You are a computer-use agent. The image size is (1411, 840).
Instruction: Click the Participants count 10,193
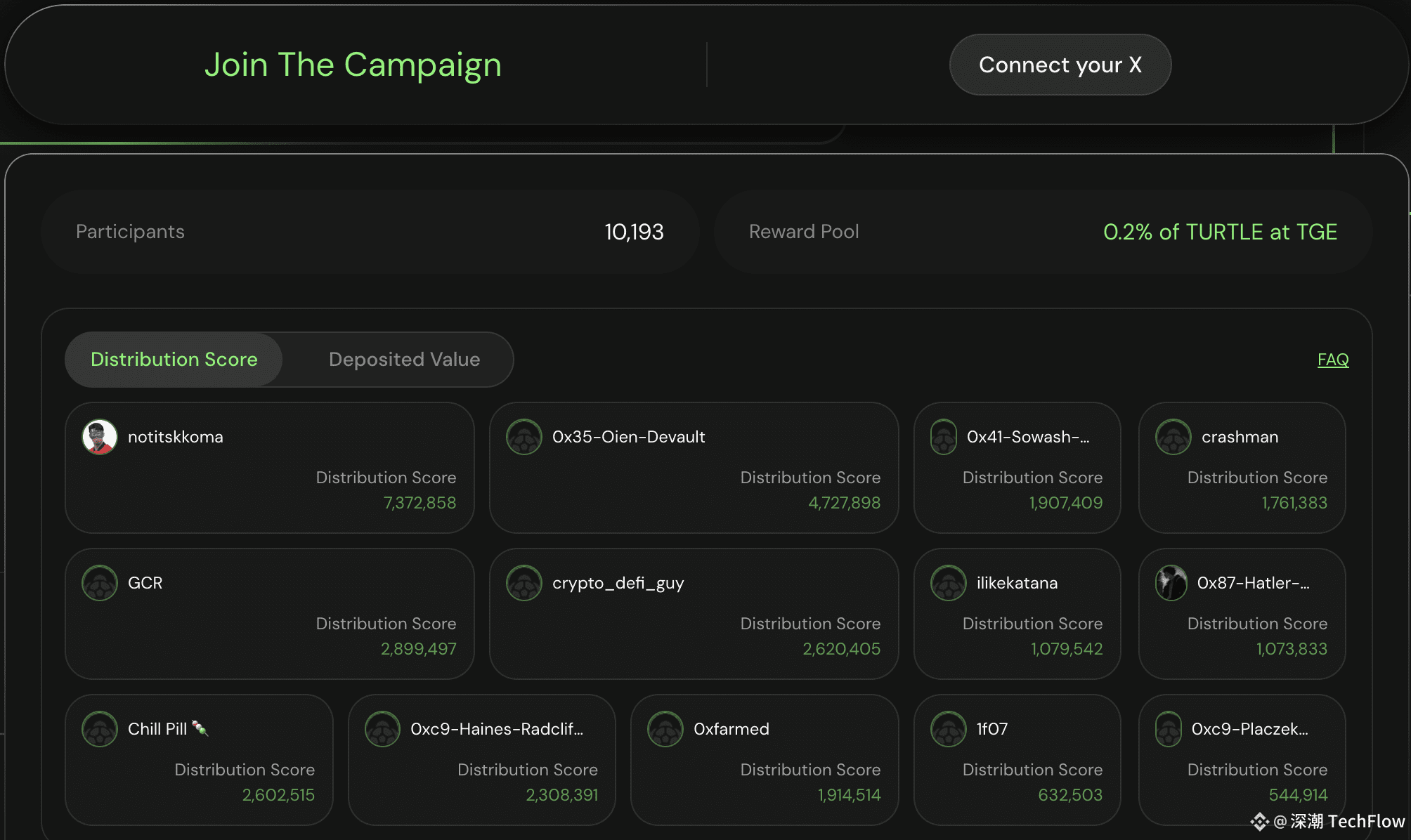(634, 232)
